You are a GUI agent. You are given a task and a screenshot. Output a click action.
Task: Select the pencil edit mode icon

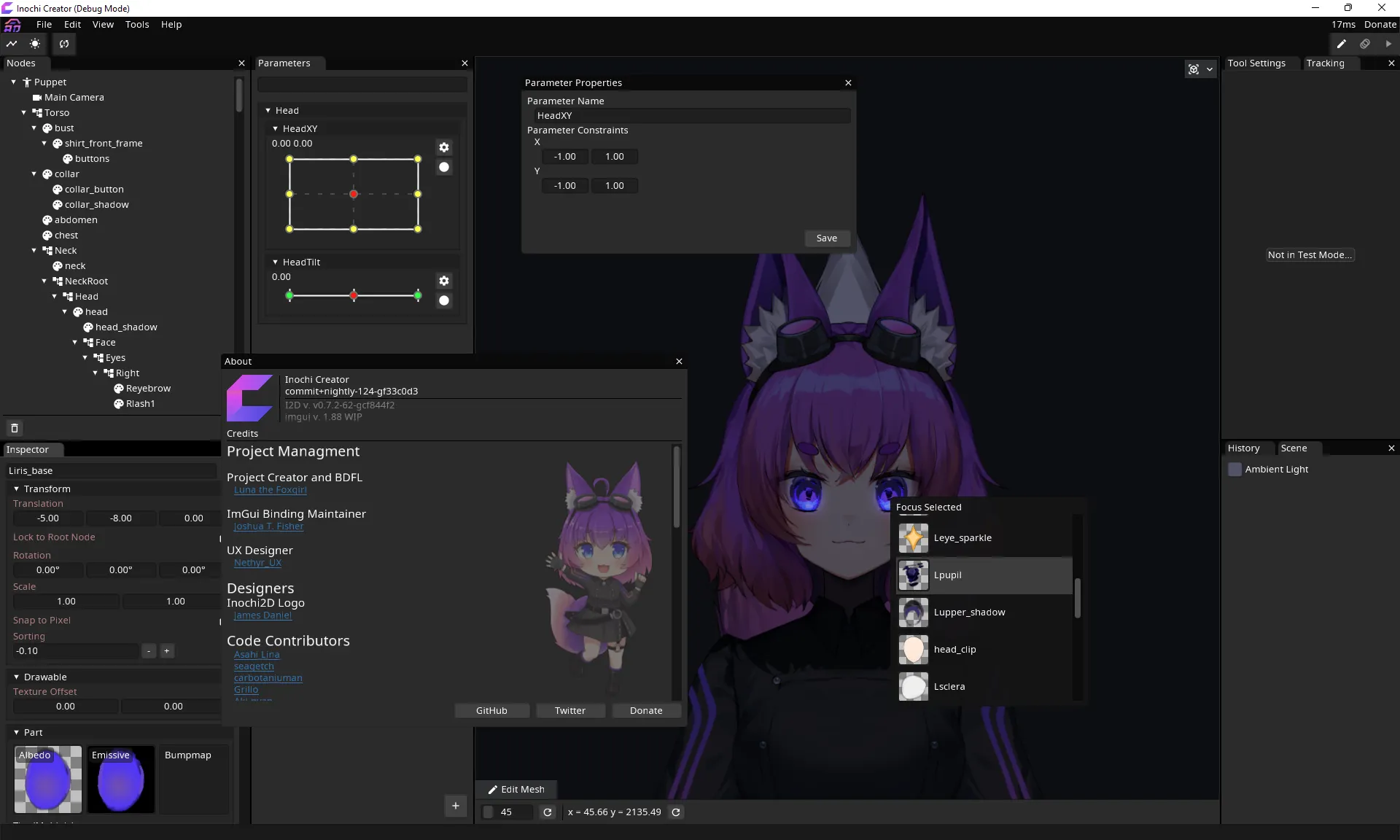1341,44
